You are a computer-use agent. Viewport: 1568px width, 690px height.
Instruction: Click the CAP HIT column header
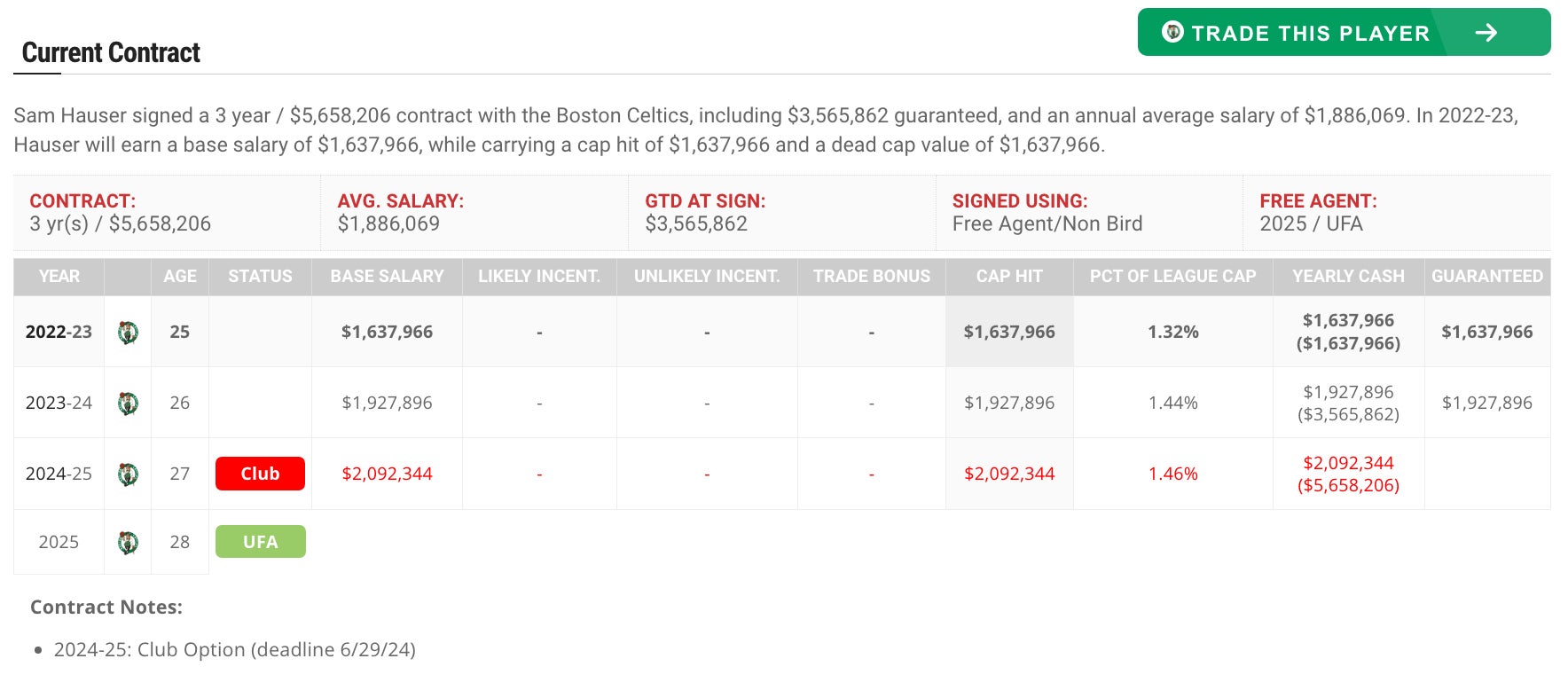(x=1009, y=277)
